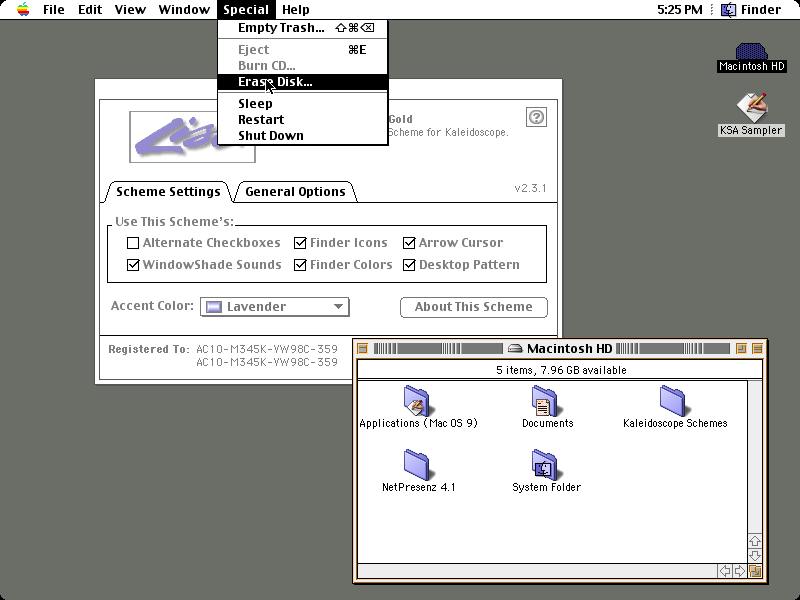This screenshot has width=800, height=600.
Task: Click the help question mark icon
Action: click(x=536, y=117)
